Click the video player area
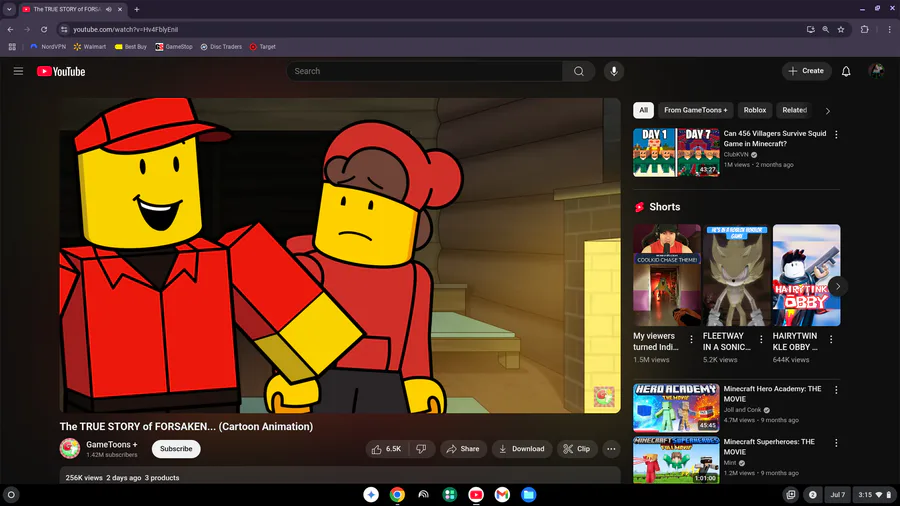 click(x=340, y=255)
